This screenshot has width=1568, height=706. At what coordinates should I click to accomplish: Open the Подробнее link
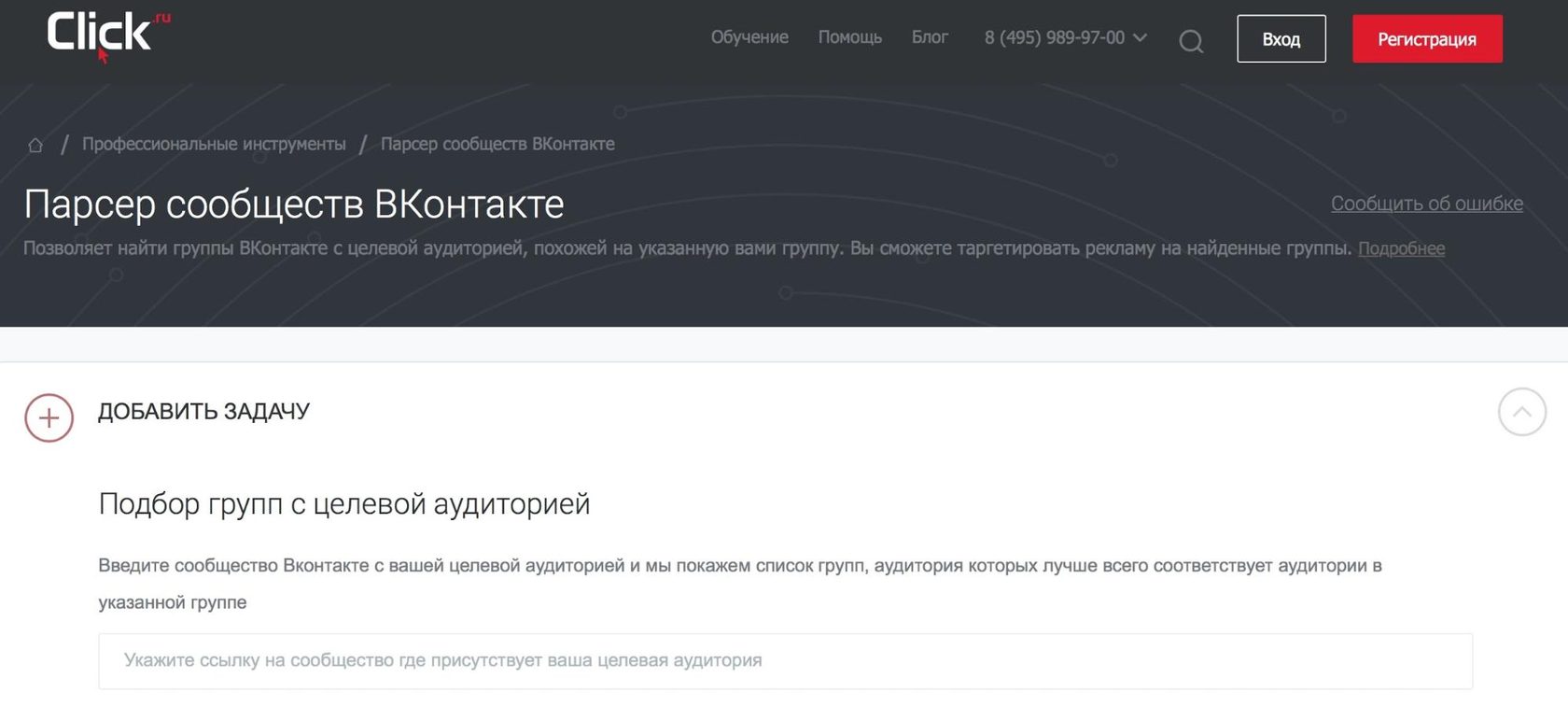click(x=1401, y=248)
